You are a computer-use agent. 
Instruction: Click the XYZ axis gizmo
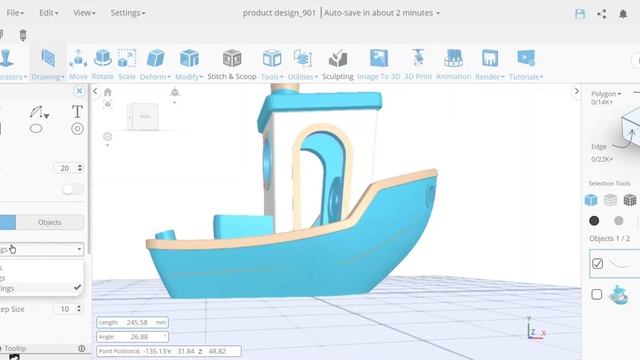pos(535,329)
